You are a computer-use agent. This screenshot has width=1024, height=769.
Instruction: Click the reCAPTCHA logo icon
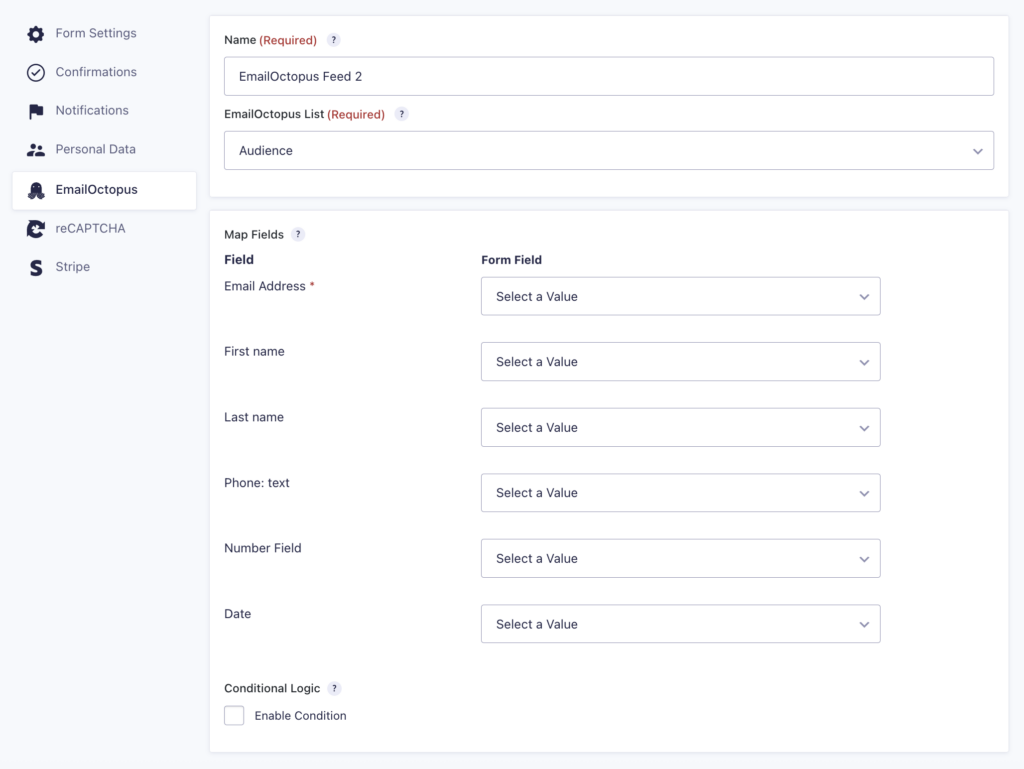(x=36, y=228)
